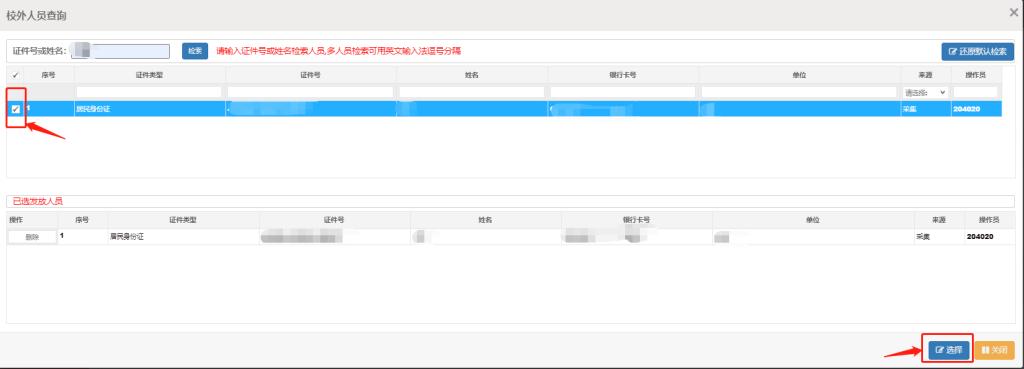Click the 检索 search button

195,51
